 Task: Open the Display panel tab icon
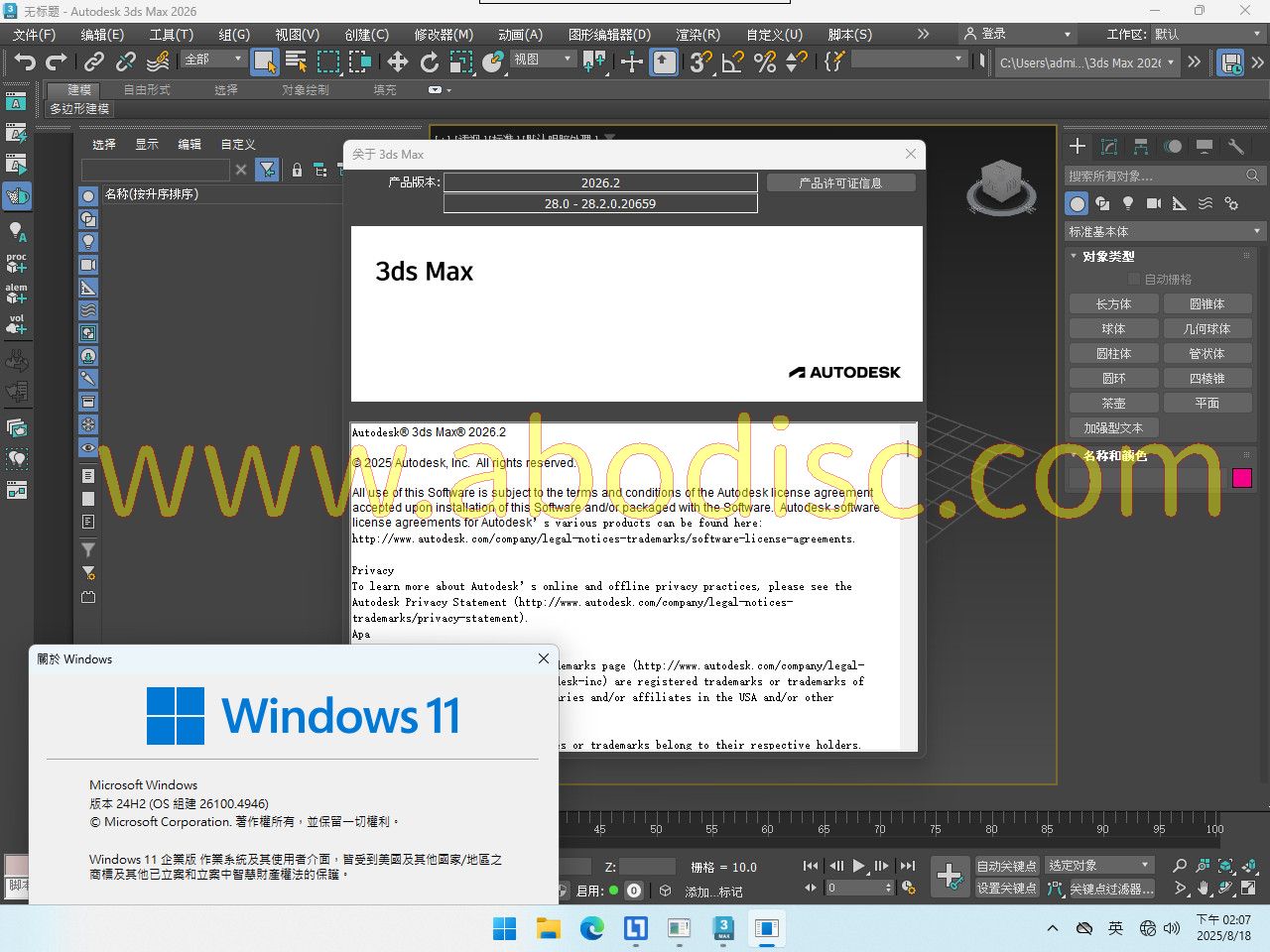click(1205, 147)
